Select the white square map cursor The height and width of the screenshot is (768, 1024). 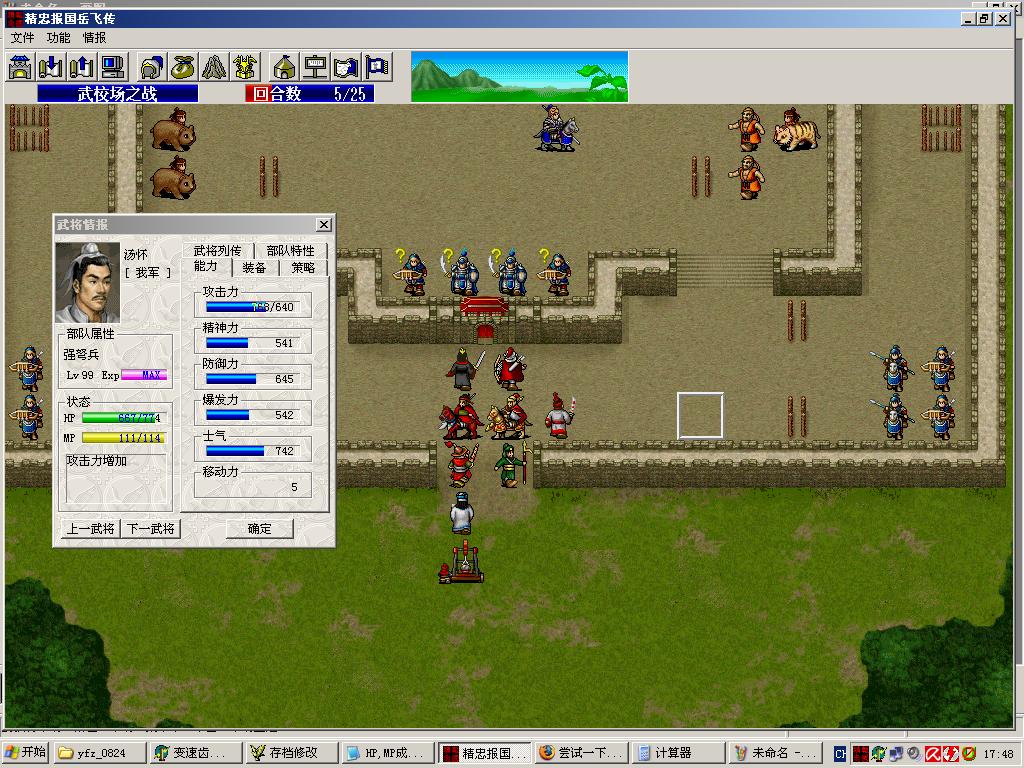coord(700,415)
